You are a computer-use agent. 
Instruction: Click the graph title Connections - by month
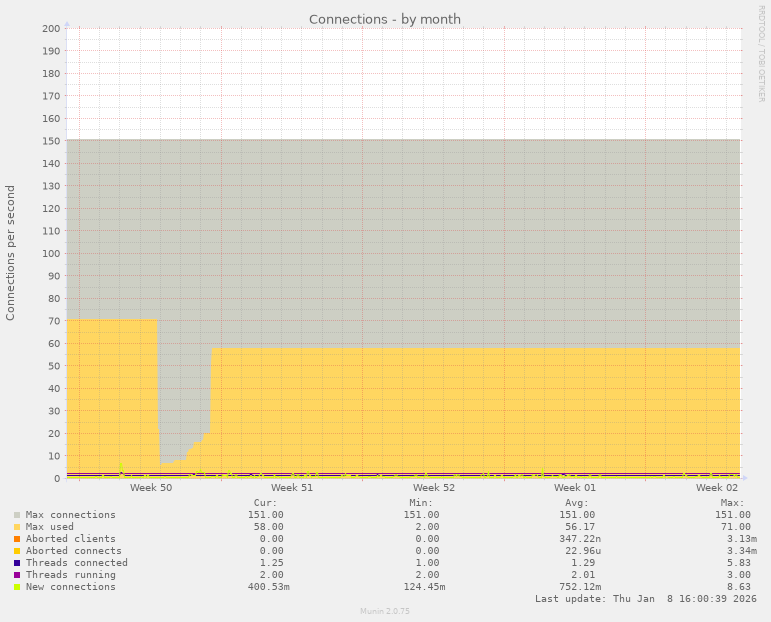pyautogui.click(x=385, y=19)
